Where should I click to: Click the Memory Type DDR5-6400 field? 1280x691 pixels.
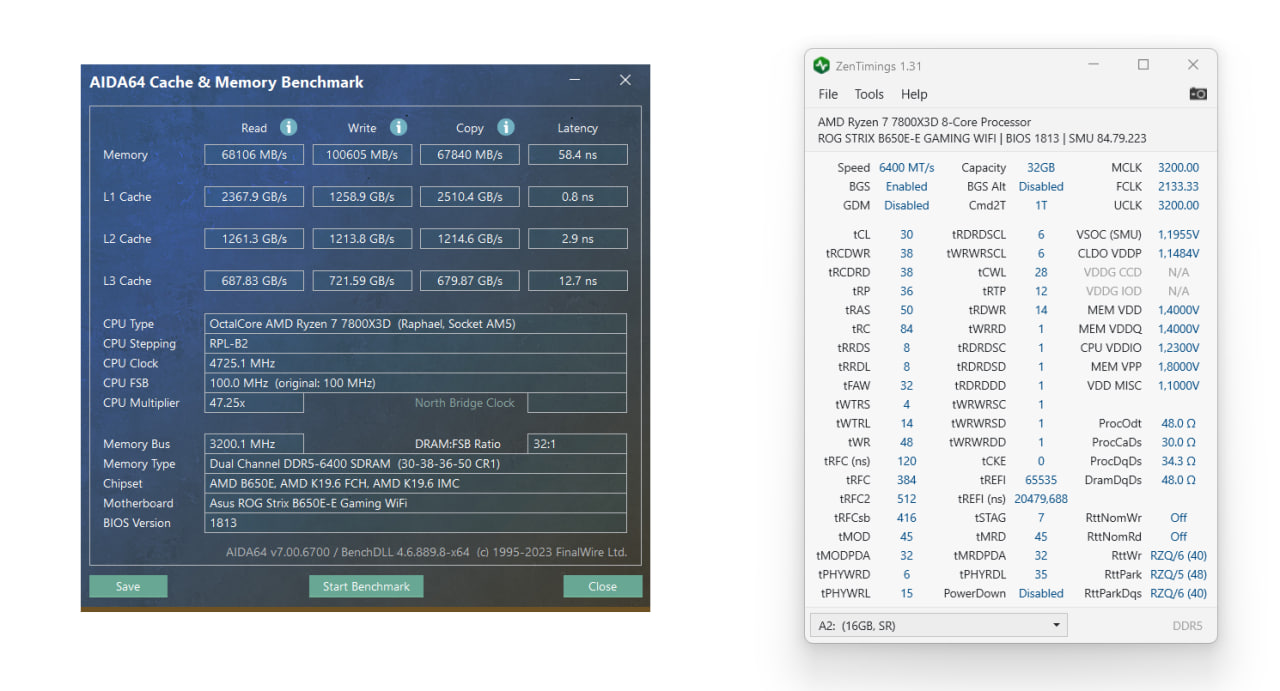416,464
